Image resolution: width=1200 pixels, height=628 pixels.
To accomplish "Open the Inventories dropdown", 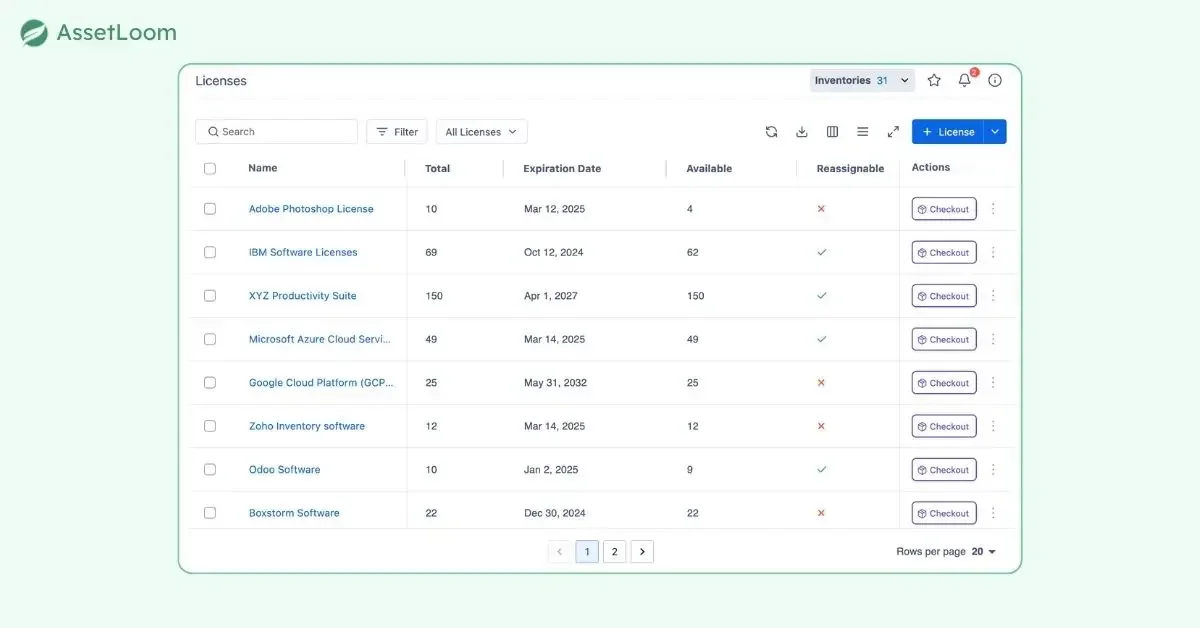I will (862, 80).
